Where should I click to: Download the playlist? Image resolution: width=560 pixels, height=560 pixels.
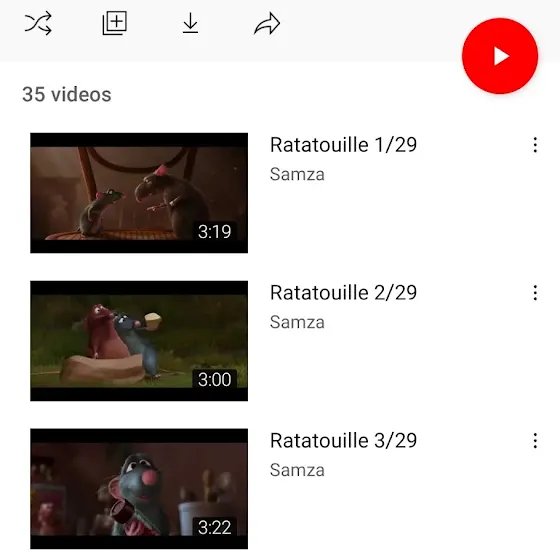pyautogui.click(x=190, y=24)
